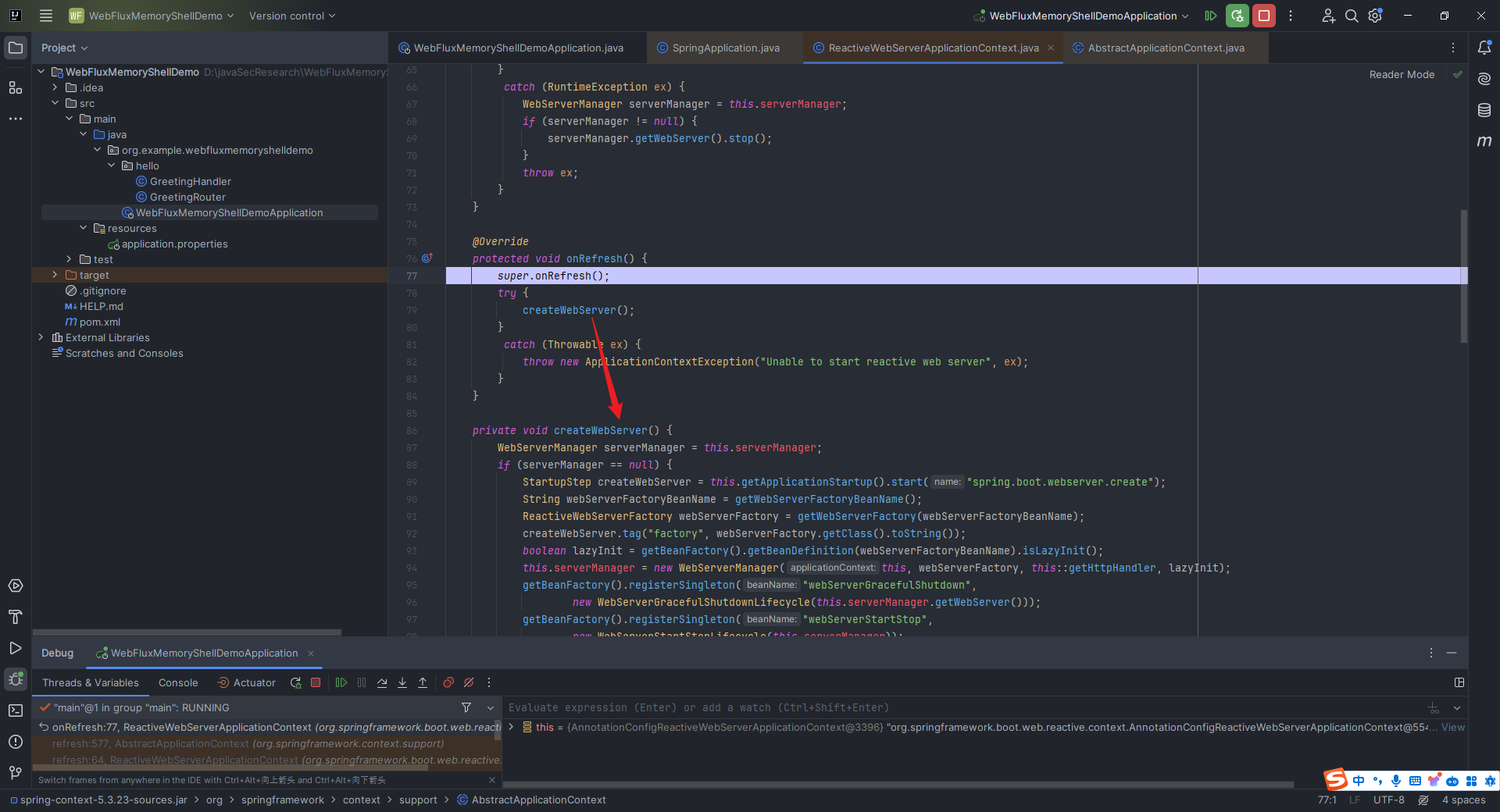Dismiss the switch frames hint
The width and height of the screenshot is (1500, 812).
[491, 780]
